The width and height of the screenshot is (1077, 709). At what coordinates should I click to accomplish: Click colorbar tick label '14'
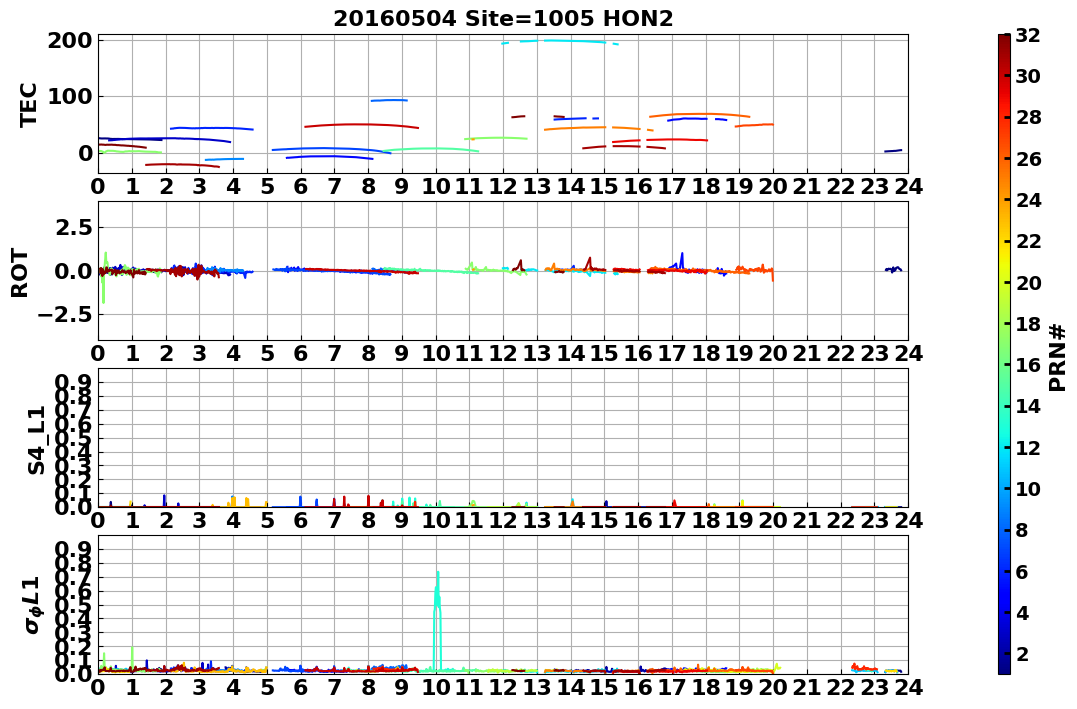coord(1029,406)
